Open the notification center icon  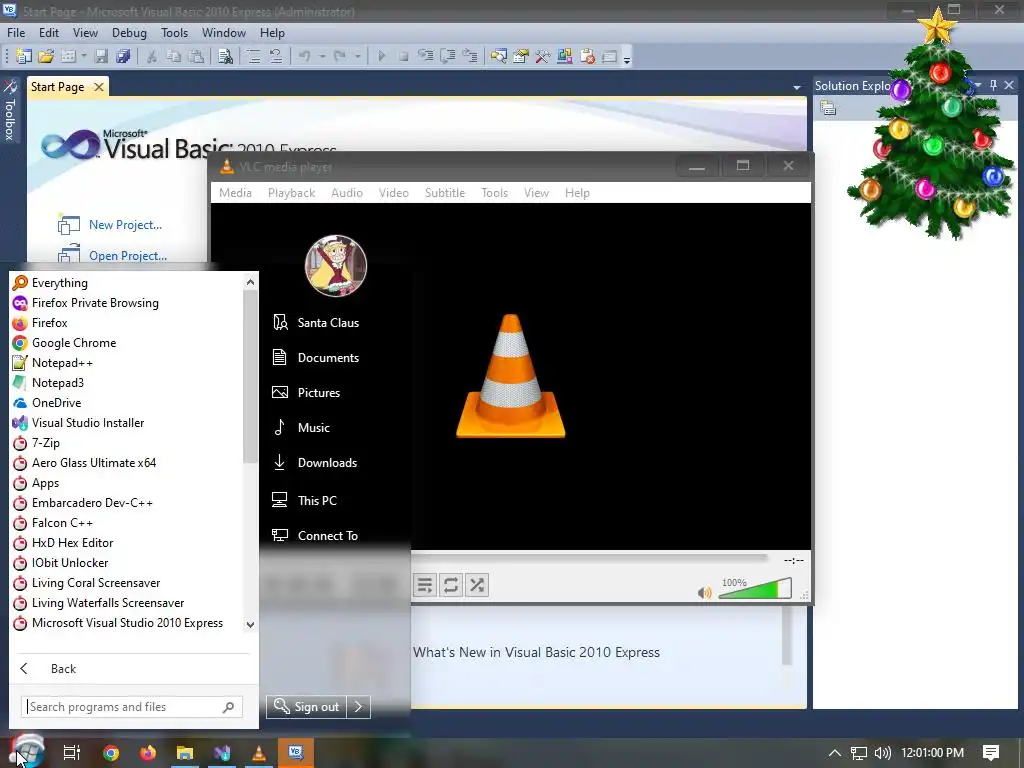[x=991, y=753]
